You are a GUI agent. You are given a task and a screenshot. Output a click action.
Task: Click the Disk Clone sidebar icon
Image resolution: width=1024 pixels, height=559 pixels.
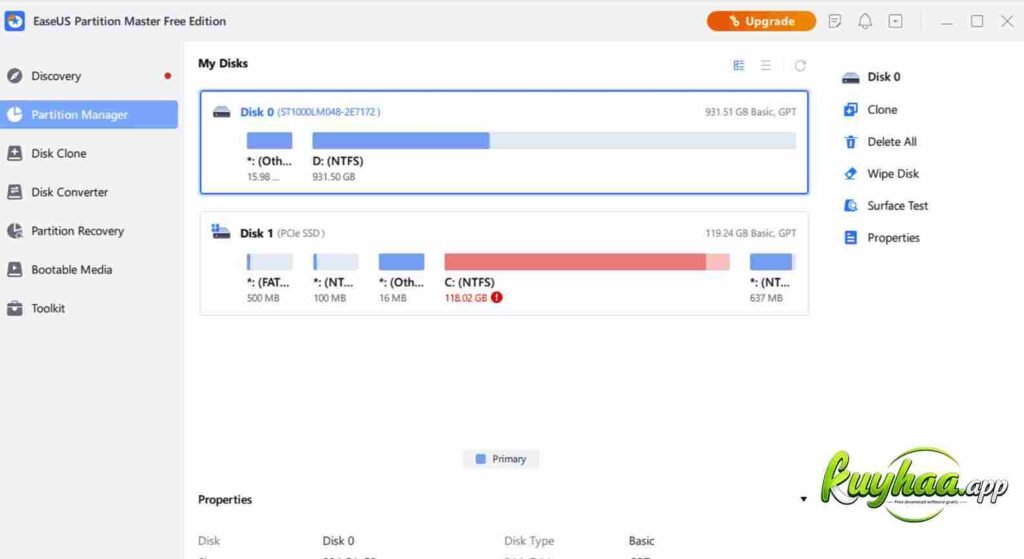coord(14,153)
